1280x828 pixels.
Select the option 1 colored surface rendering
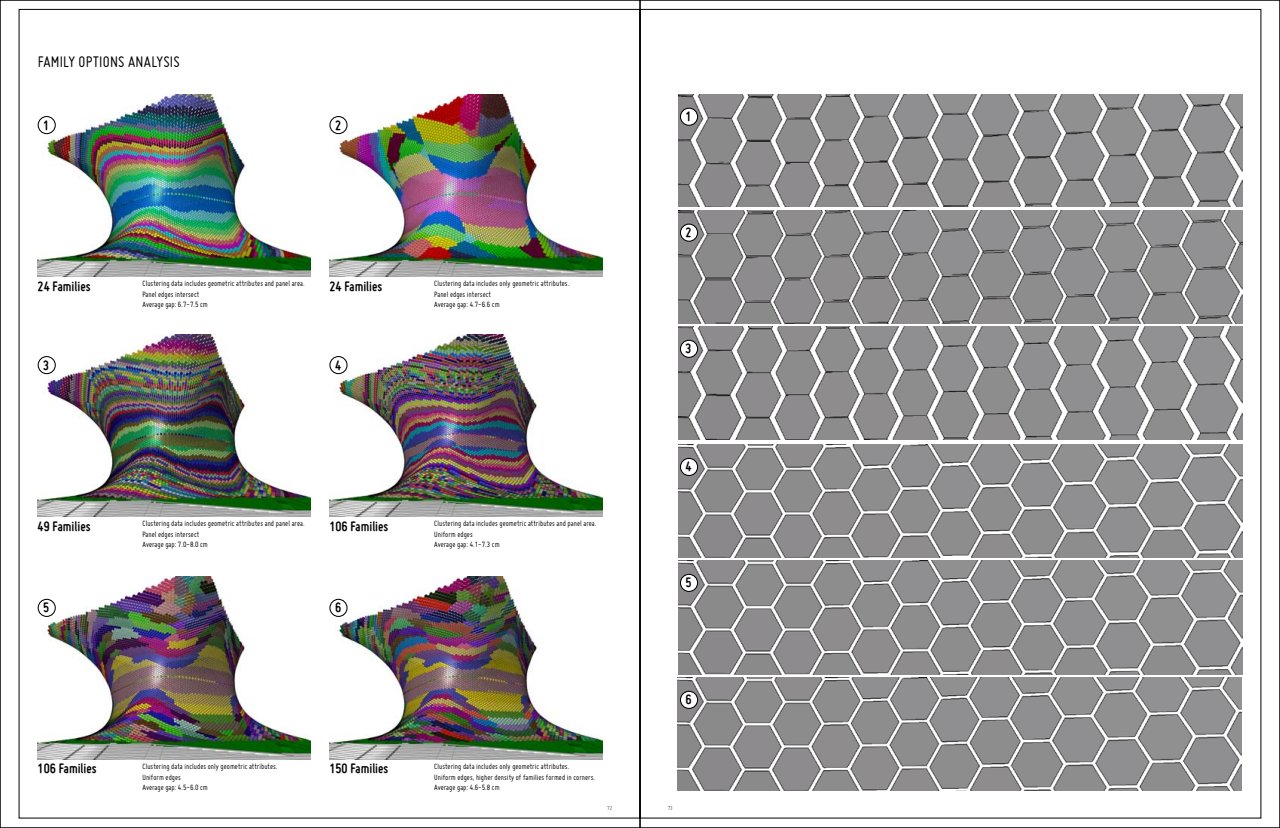click(174, 185)
